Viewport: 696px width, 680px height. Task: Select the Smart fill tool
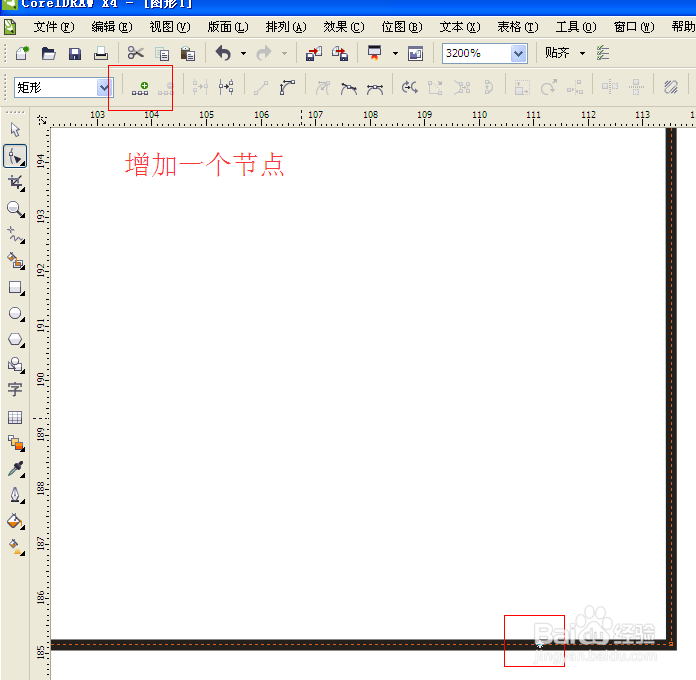[16, 261]
